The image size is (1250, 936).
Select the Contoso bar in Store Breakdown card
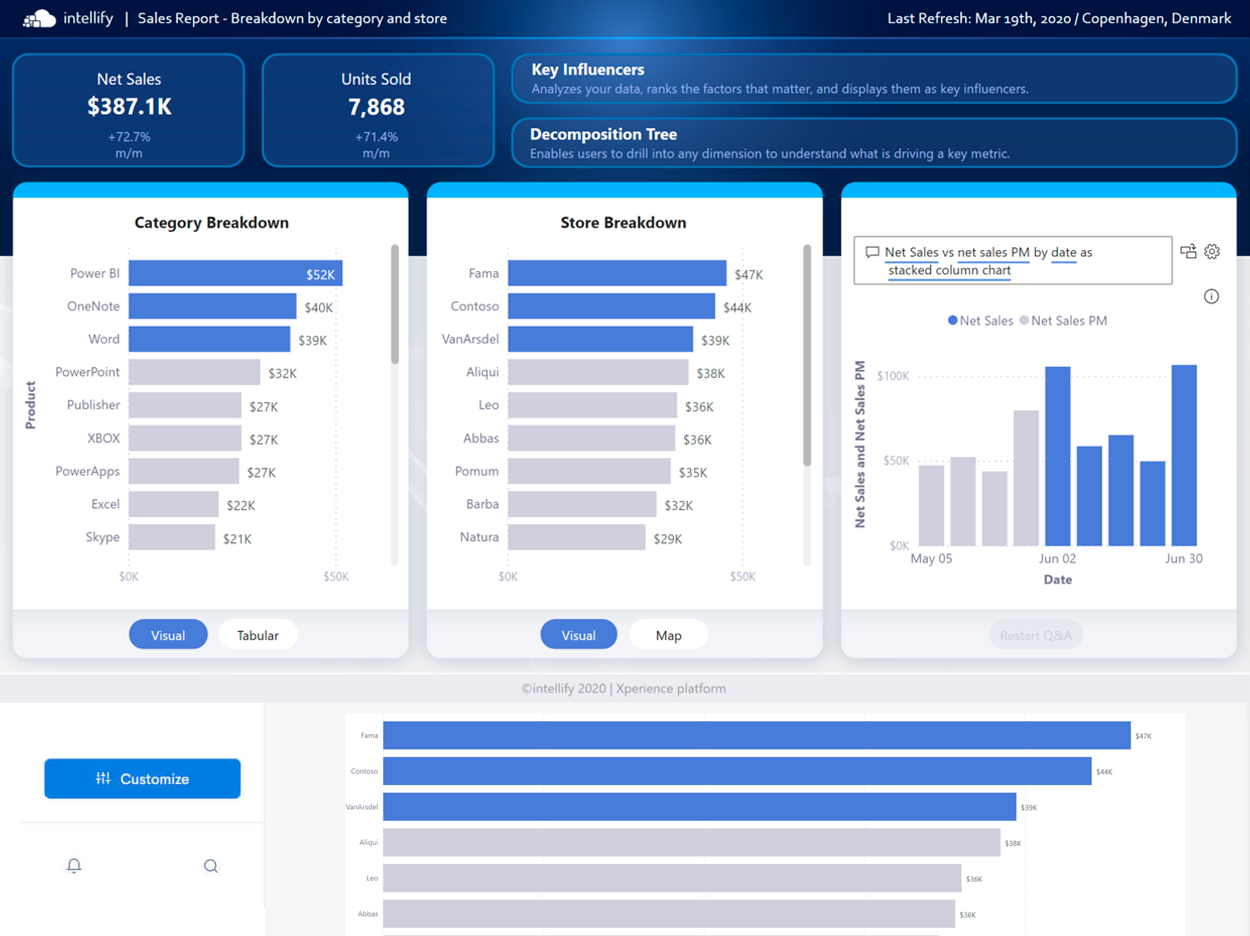pos(612,306)
